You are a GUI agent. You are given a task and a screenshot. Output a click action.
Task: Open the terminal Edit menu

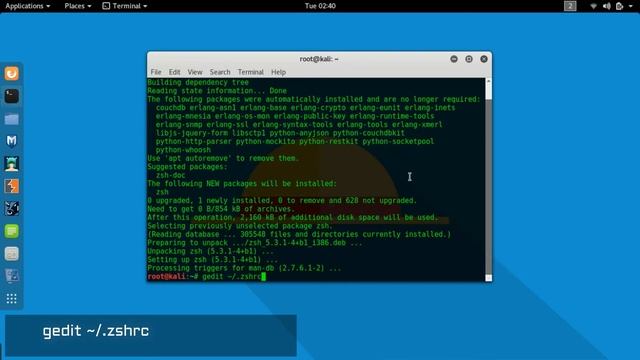click(x=174, y=72)
